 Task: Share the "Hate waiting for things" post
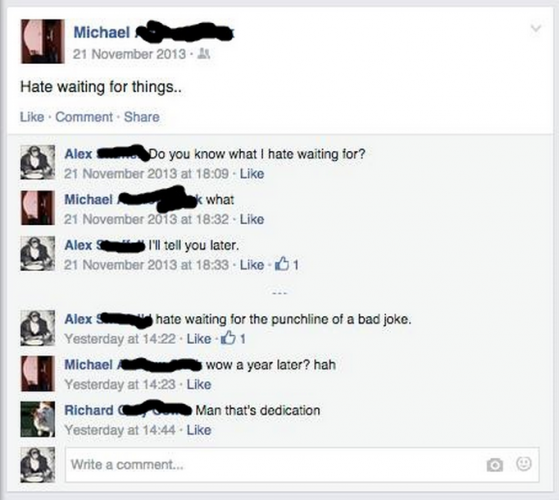(142, 117)
